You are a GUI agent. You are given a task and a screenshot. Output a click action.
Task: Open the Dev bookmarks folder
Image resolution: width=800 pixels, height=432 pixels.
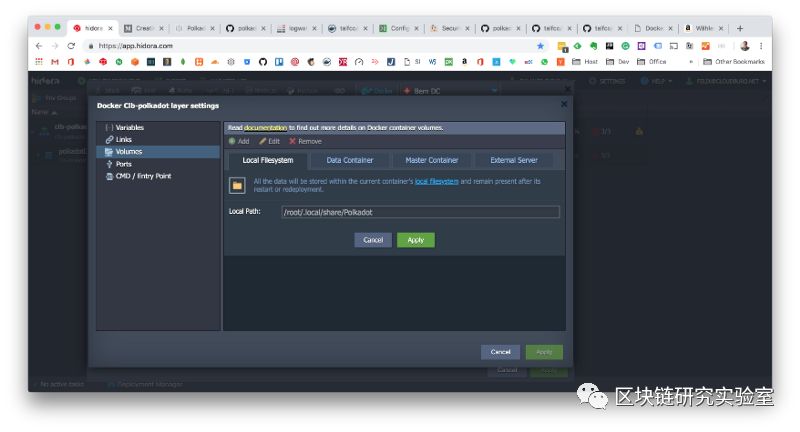tap(617, 62)
